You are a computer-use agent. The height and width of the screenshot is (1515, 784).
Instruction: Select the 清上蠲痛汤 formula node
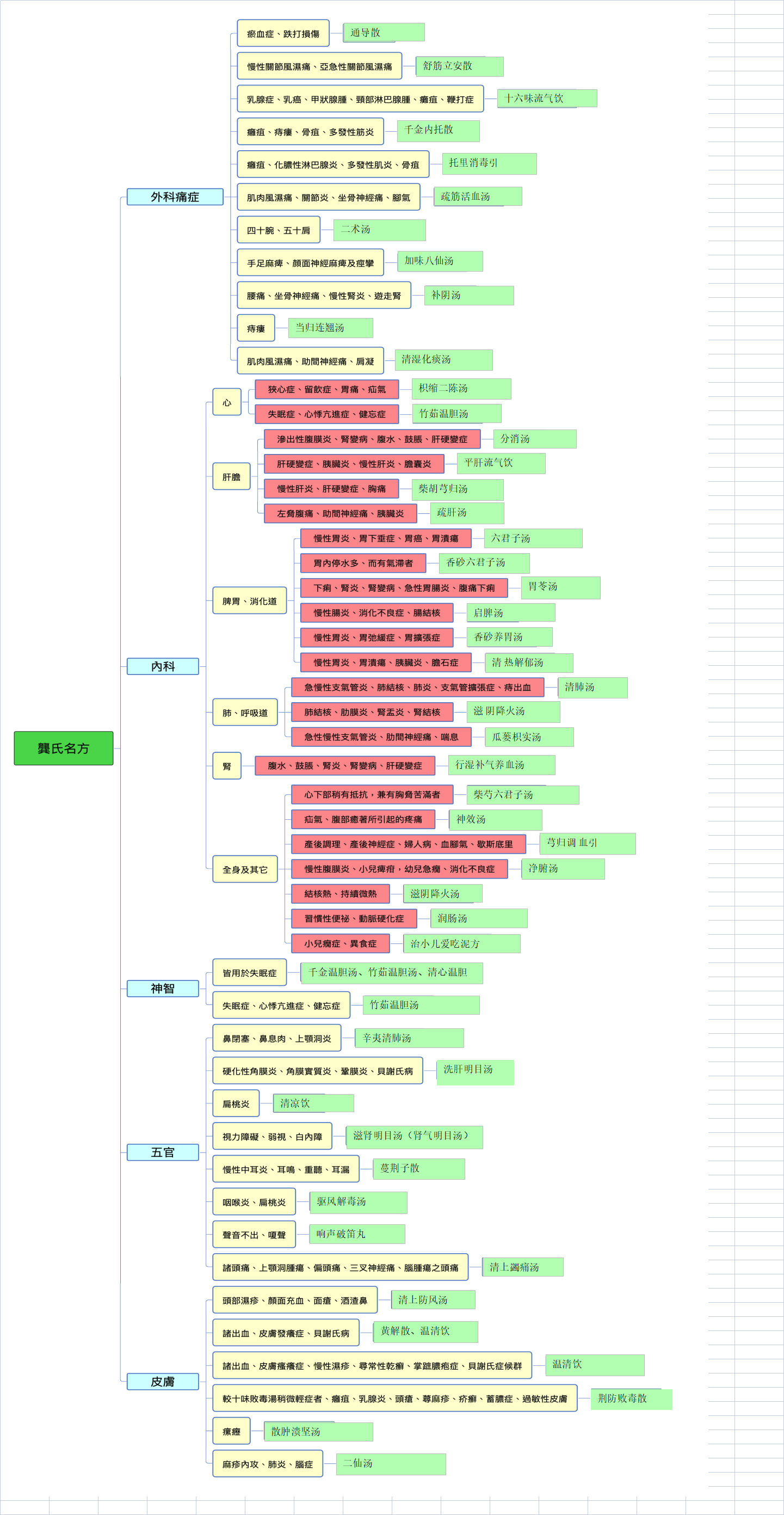[x=522, y=1267]
